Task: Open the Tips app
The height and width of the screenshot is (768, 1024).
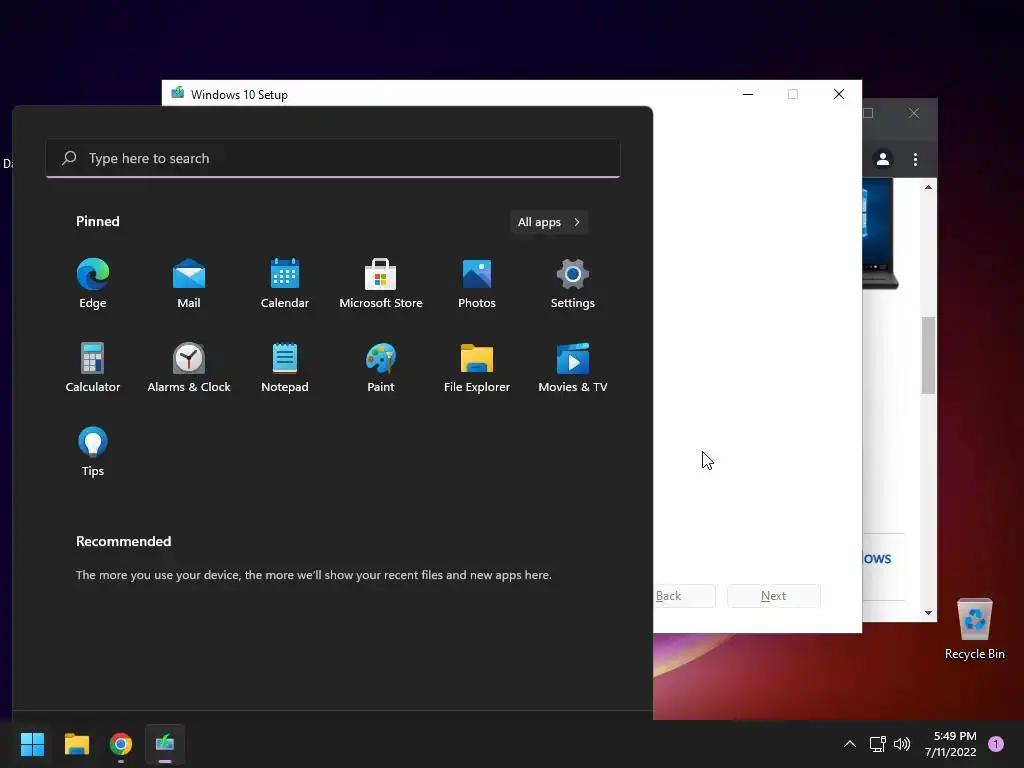Action: tap(93, 452)
